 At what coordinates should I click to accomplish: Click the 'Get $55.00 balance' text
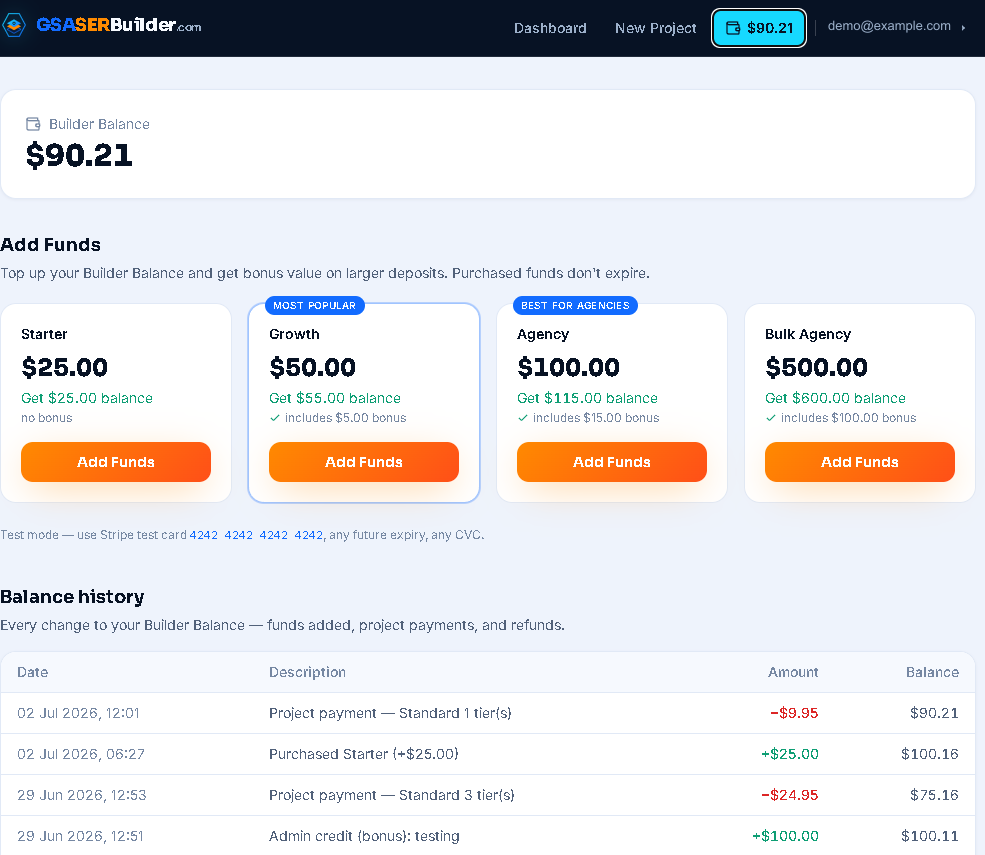click(335, 398)
